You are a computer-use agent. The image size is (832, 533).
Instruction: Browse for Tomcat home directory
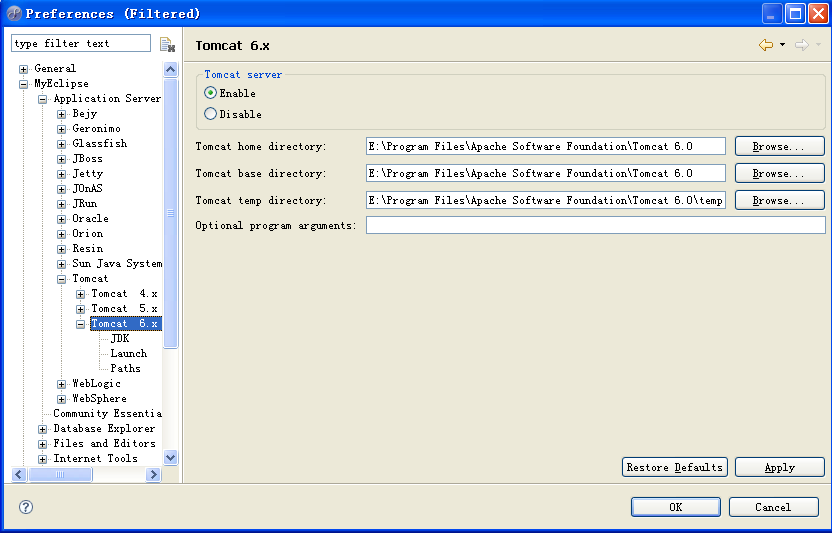[779, 146]
